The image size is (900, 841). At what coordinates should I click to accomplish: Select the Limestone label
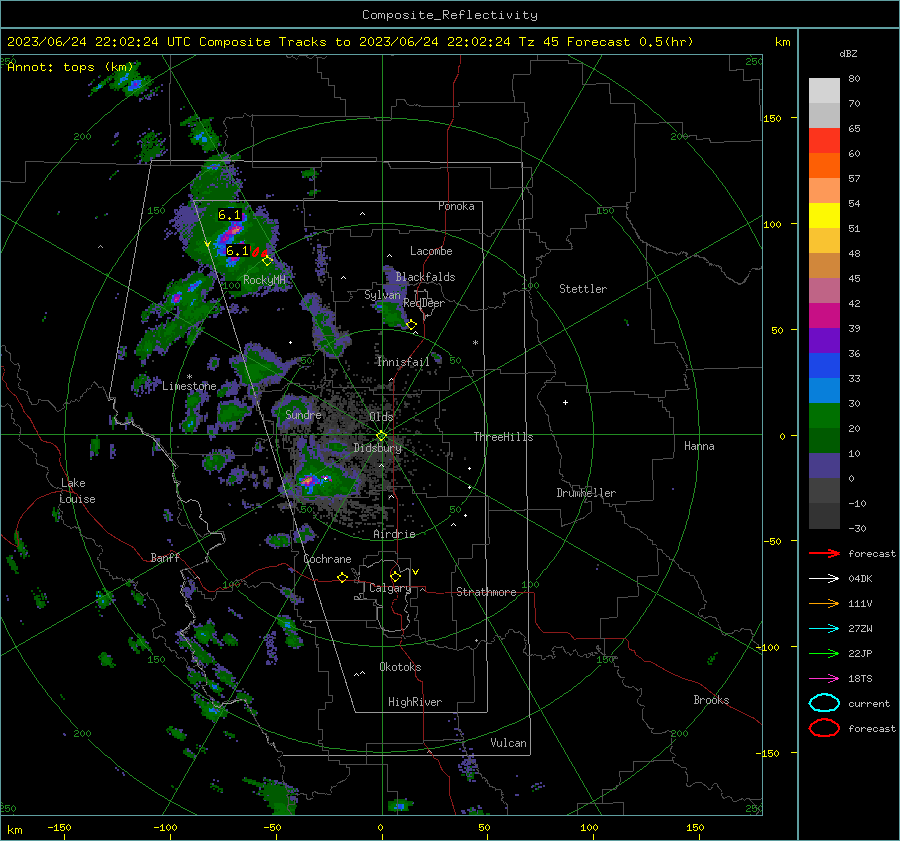coord(189,386)
